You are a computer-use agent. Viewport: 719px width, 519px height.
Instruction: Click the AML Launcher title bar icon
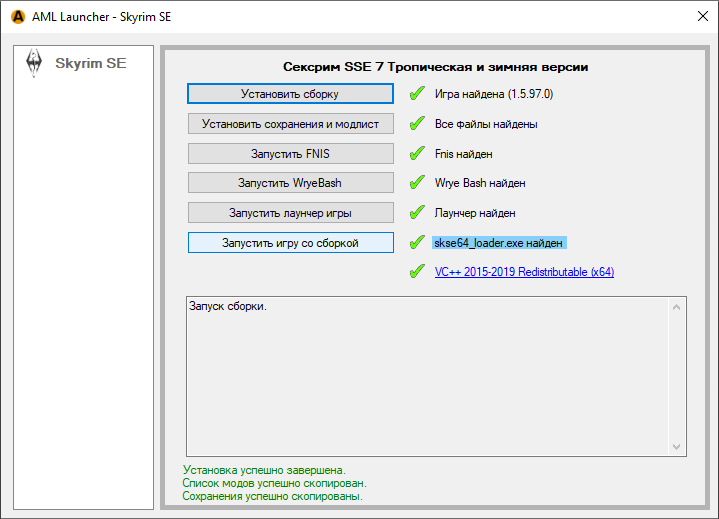coord(16,16)
